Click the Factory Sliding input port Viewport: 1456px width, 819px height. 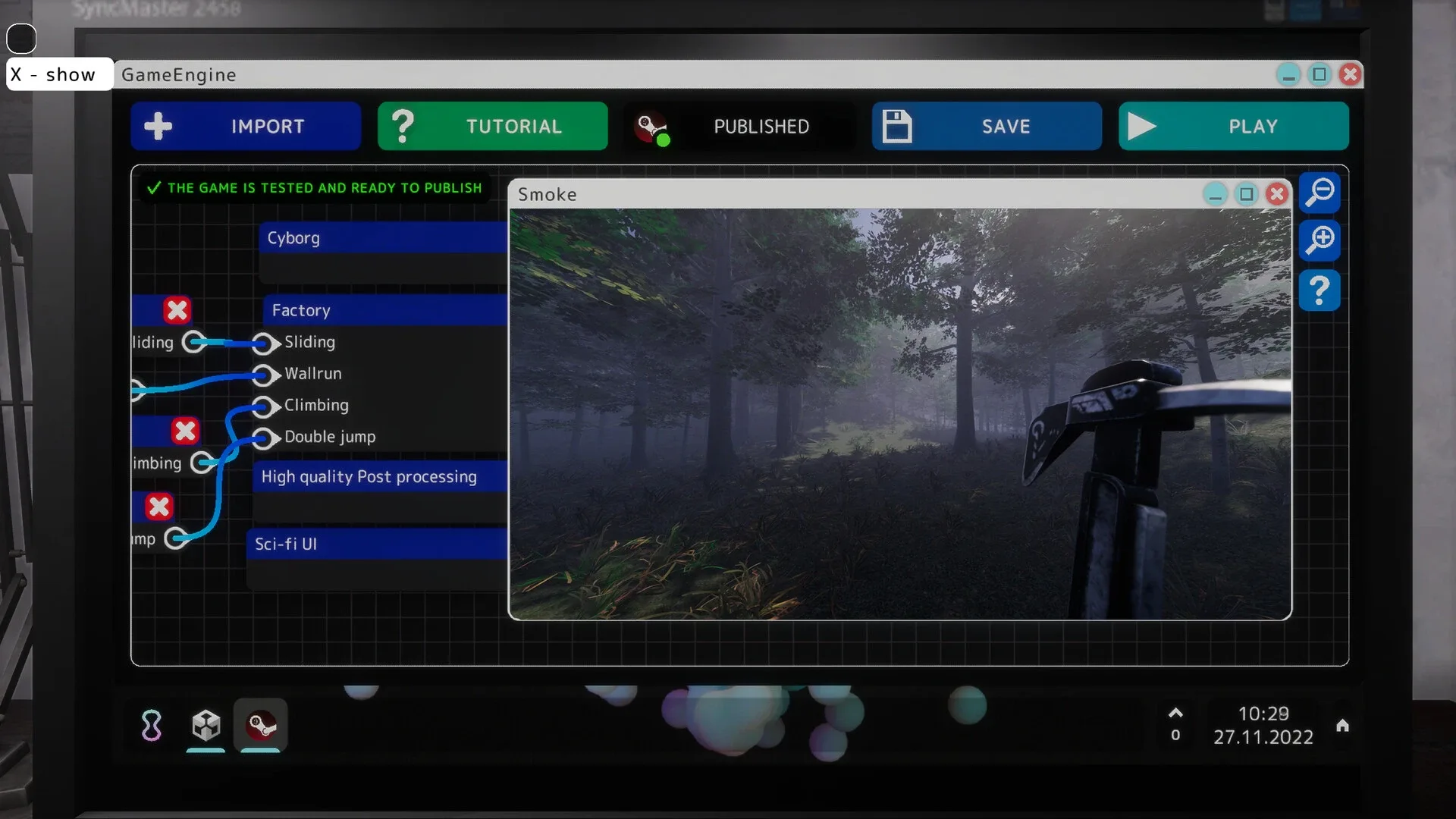click(x=263, y=343)
